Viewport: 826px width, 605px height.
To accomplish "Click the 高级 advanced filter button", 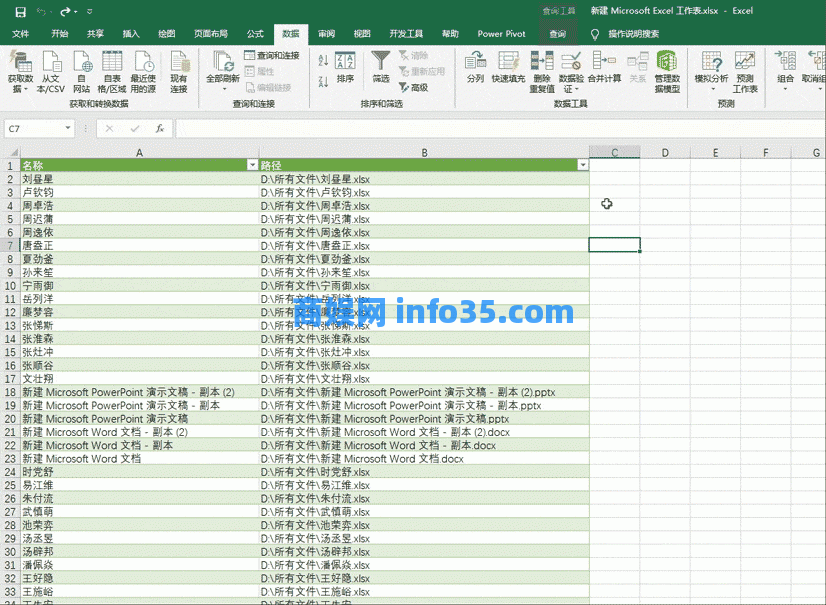I will point(413,87).
